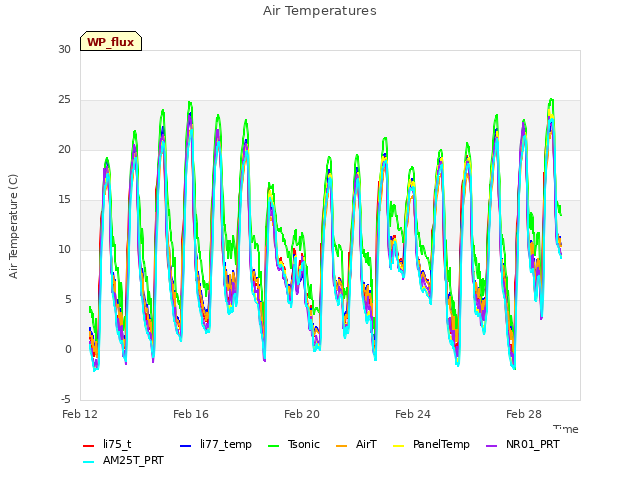The height and width of the screenshot is (480, 640).
Task: Click the y-axis value 20
Action: coord(64,150)
